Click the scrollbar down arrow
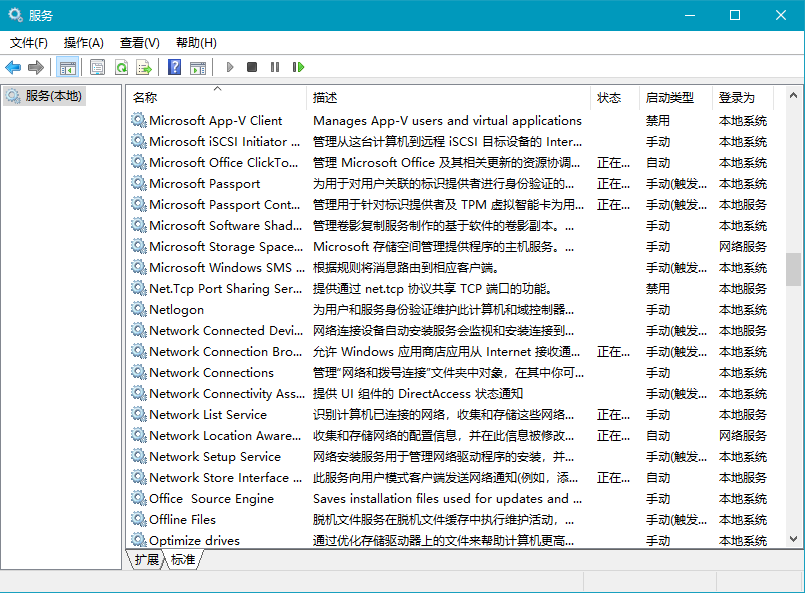This screenshot has width=805, height=593. [793, 539]
